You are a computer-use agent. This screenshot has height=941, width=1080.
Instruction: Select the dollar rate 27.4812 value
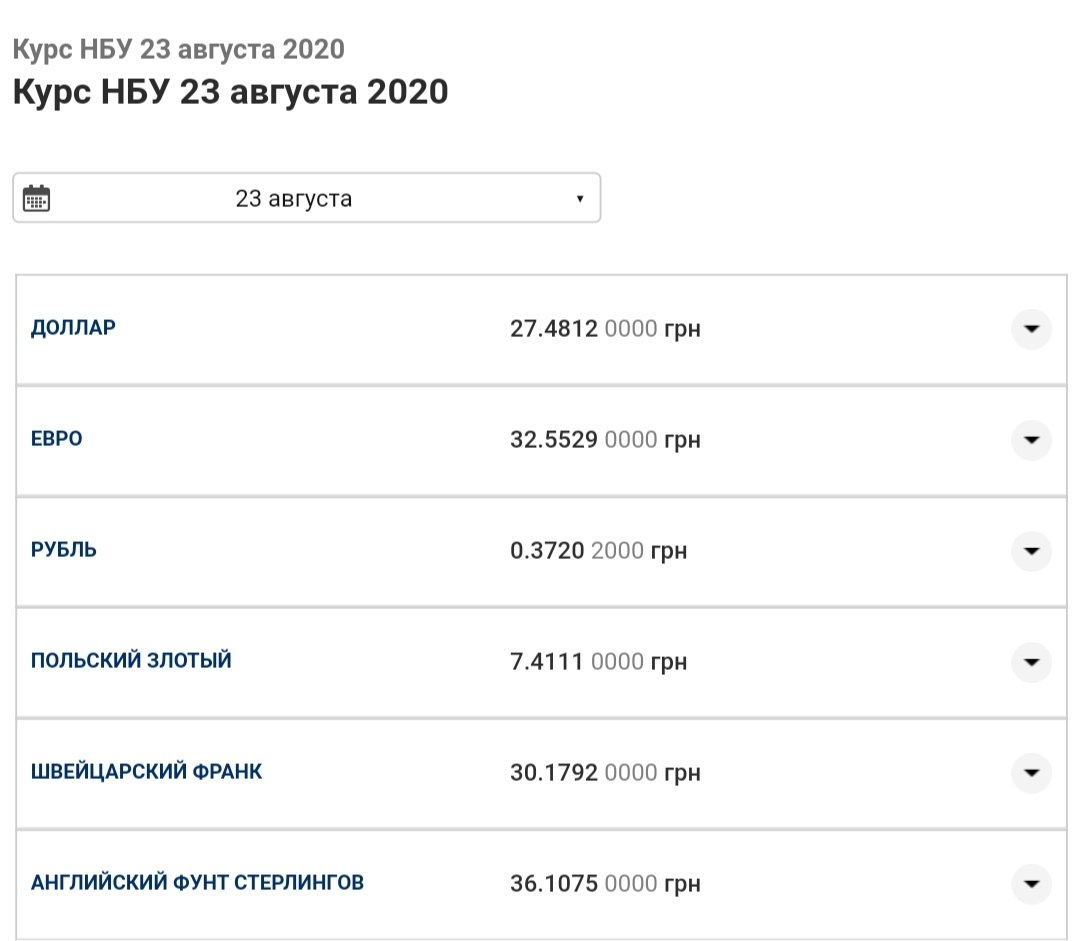554,329
